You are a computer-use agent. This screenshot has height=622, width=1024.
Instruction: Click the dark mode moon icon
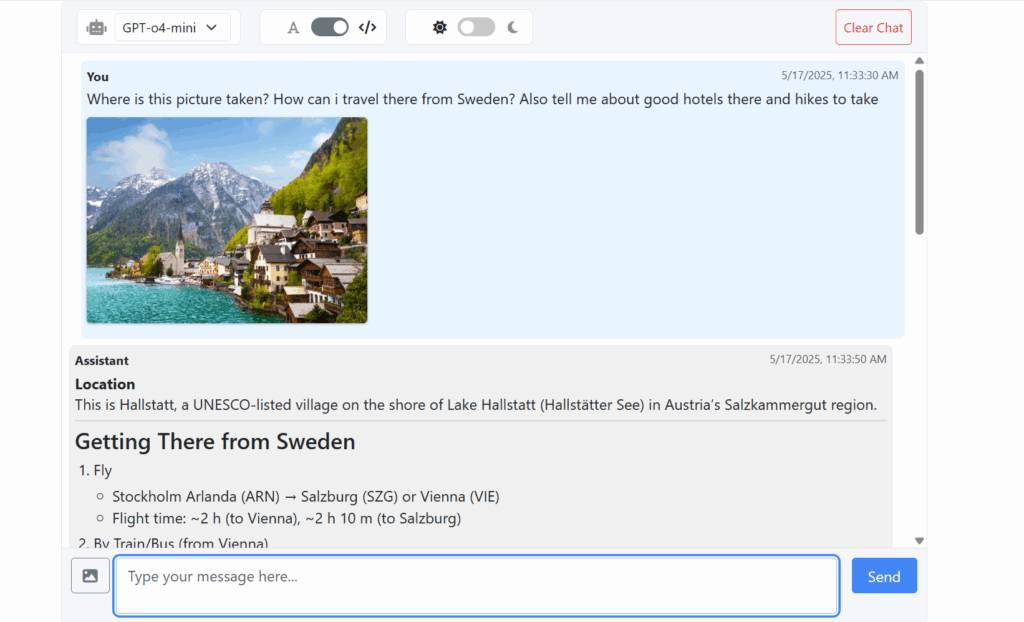point(511,27)
